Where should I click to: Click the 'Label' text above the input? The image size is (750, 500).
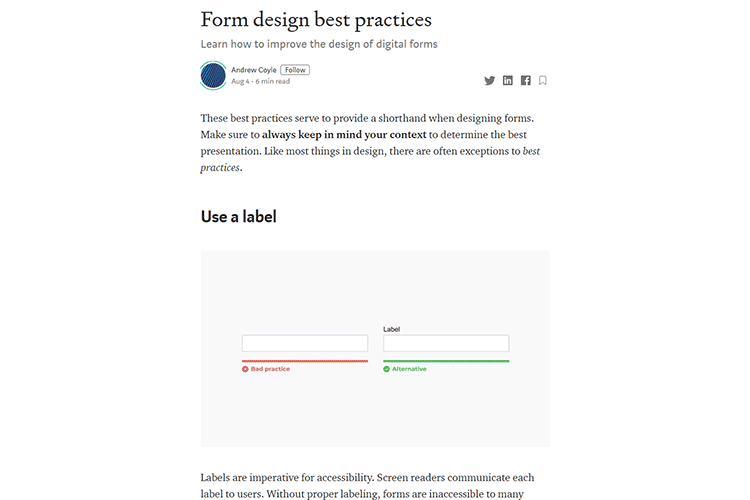click(x=392, y=328)
